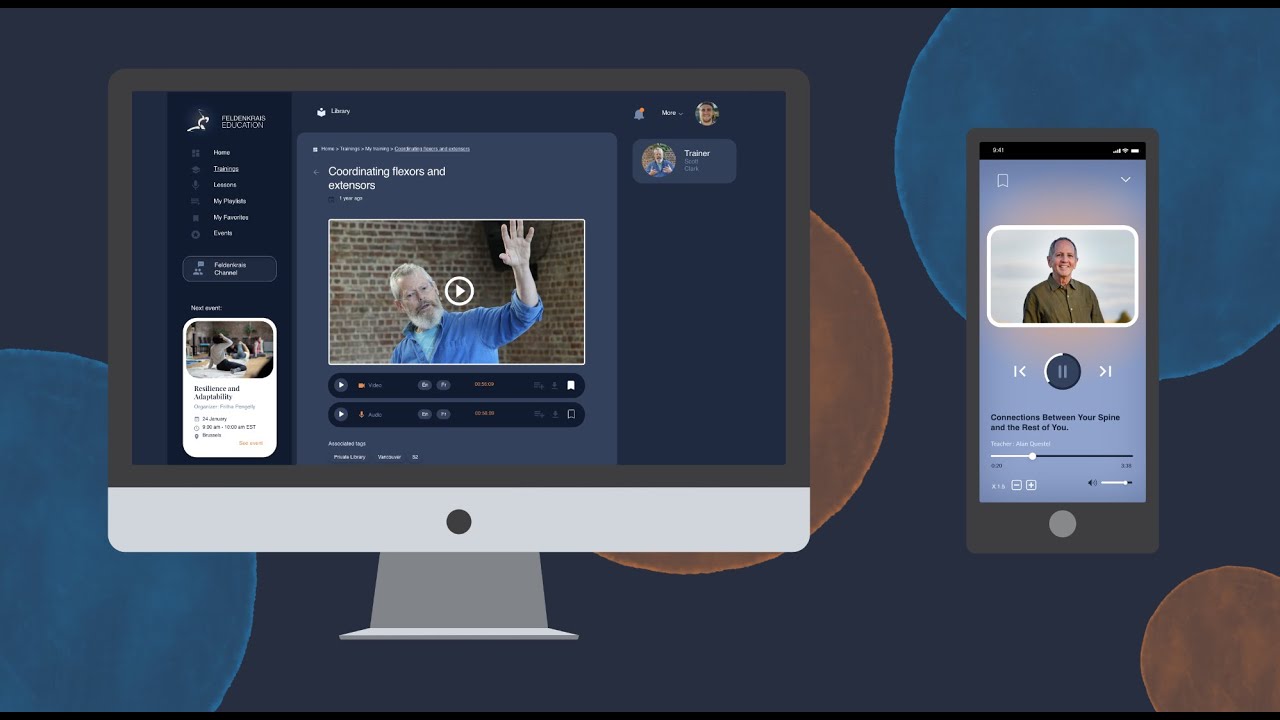Mute audio via phone speaker icon
The height and width of the screenshot is (720, 1280).
(x=1092, y=483)
